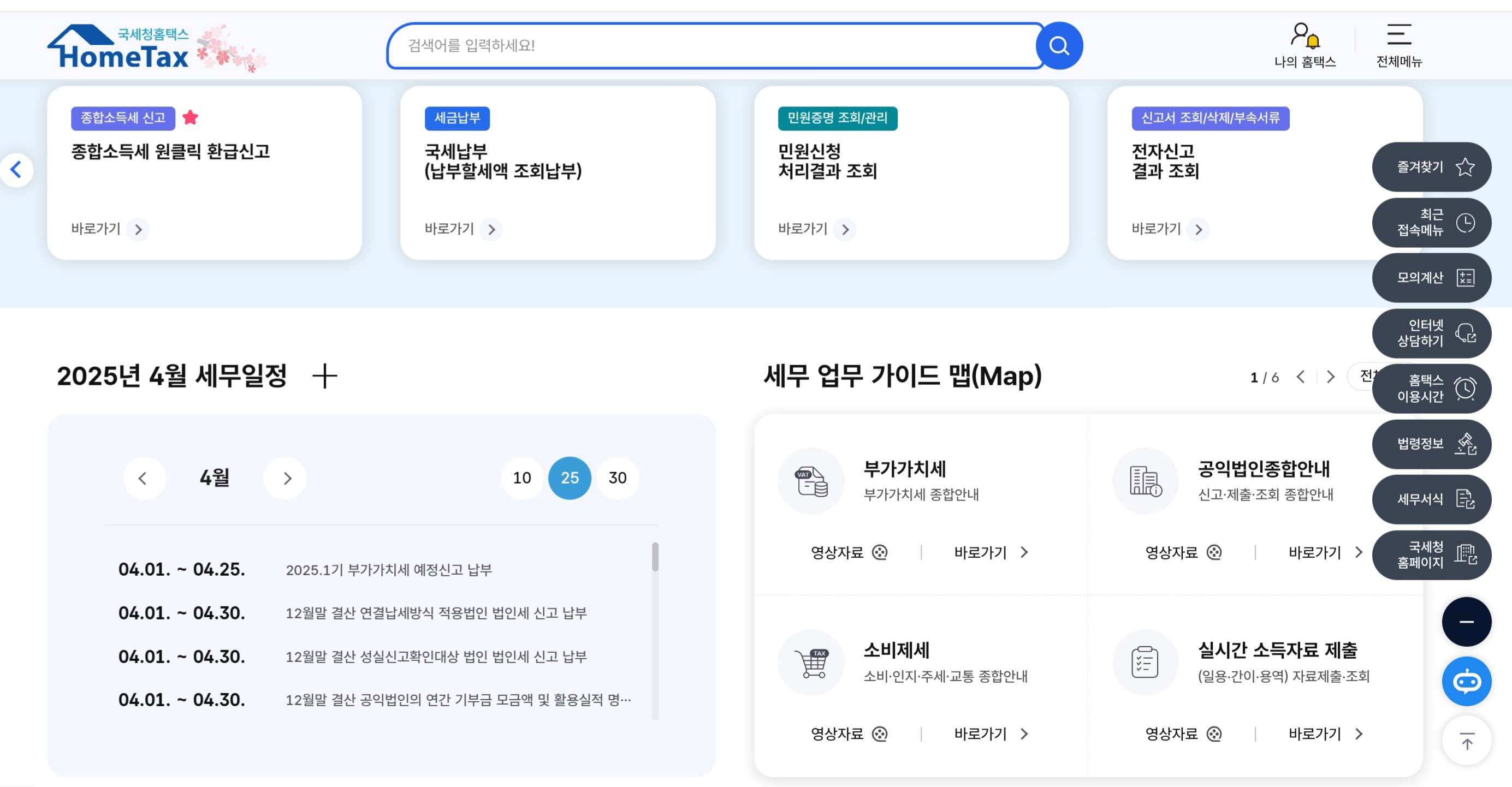Collapse side menu with minus button
This screenshot has width=1512, height=787.
click(1466, 622)
